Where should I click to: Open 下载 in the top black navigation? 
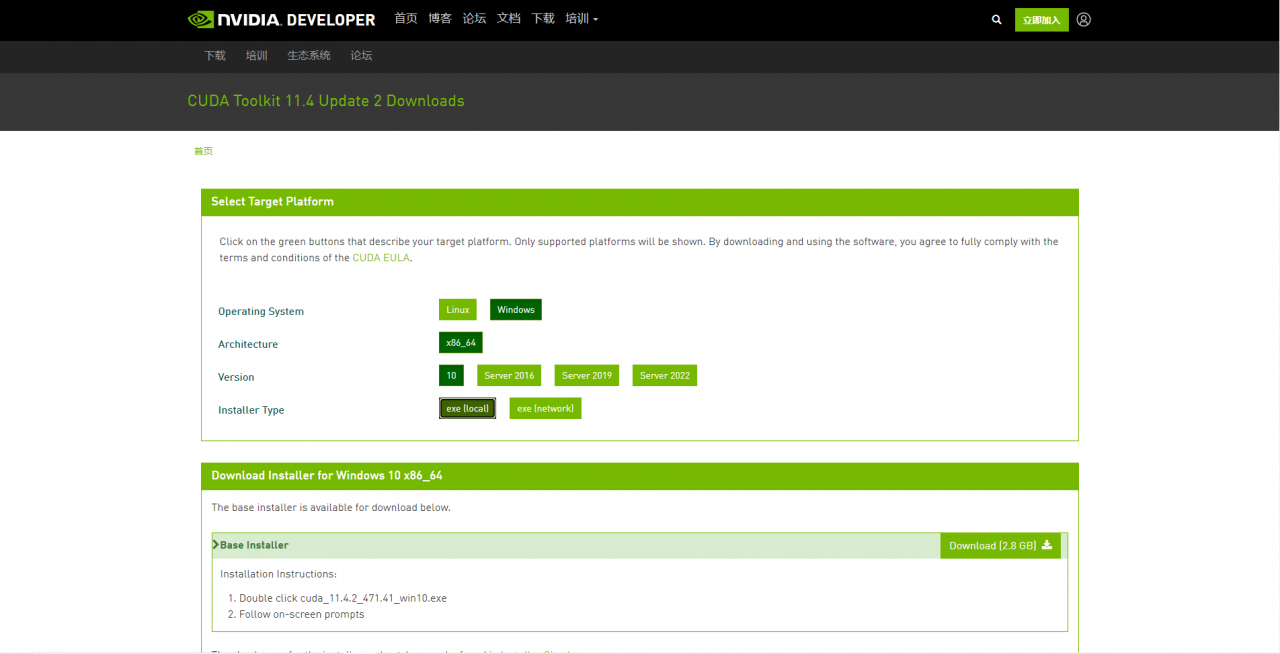tap(543, 19)
